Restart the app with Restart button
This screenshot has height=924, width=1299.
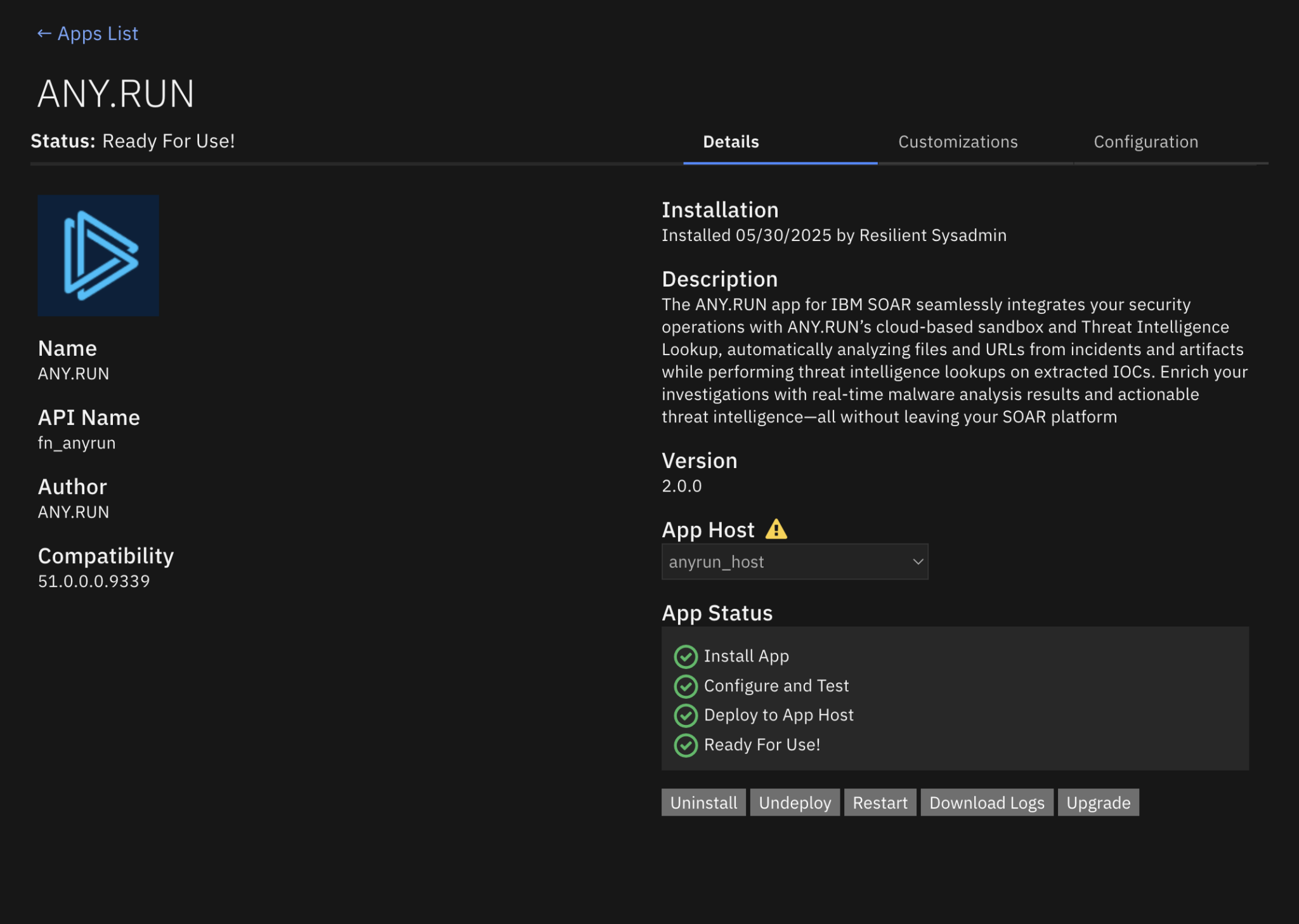point(880,803)
